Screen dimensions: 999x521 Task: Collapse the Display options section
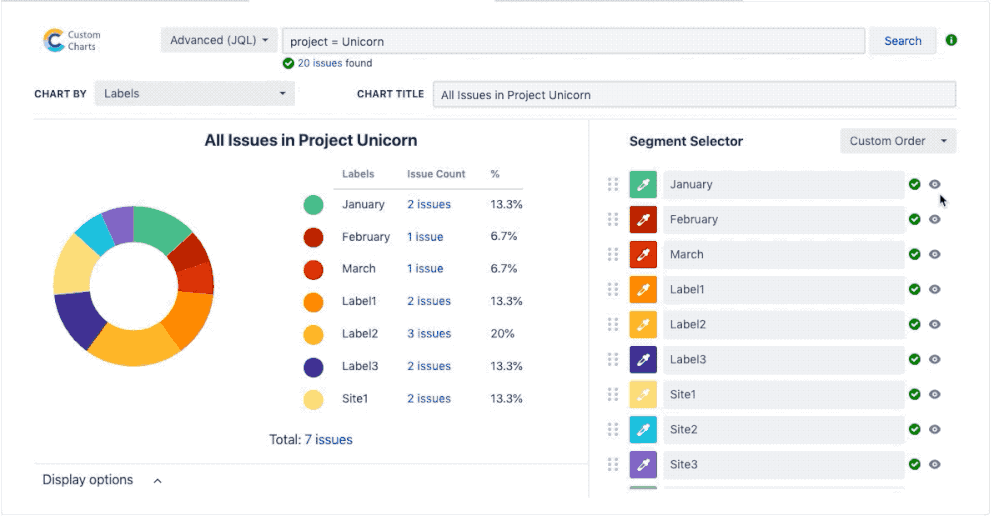(157, 481)
